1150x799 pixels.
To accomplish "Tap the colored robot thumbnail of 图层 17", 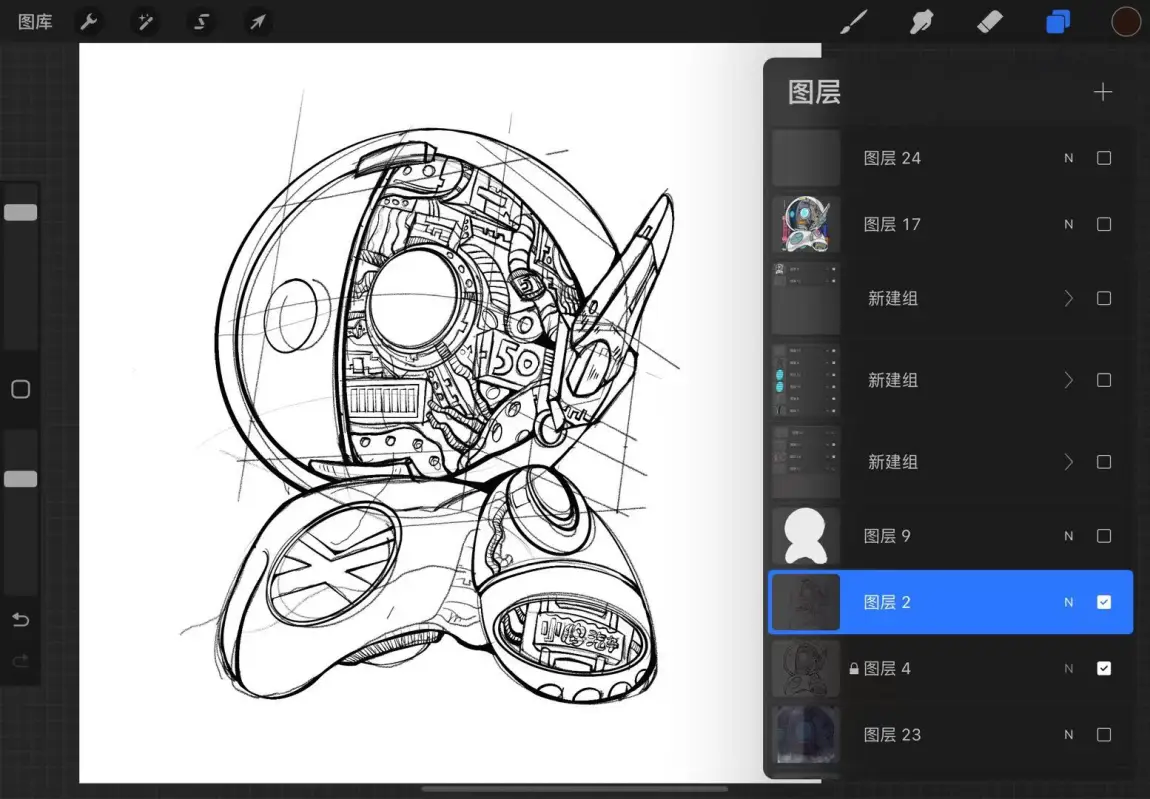I will [806, 224].
